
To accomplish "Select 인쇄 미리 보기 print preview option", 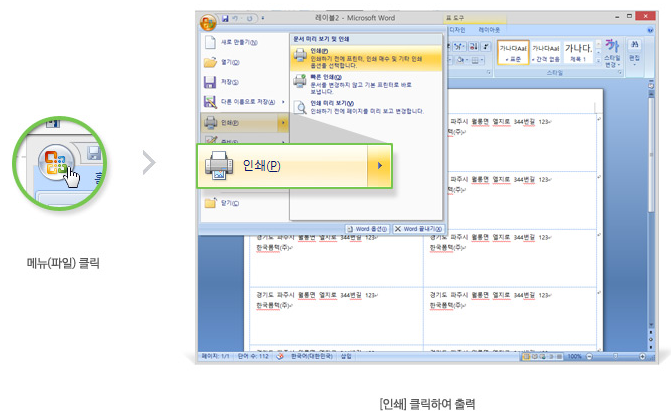I will click(x=366, y=107).
